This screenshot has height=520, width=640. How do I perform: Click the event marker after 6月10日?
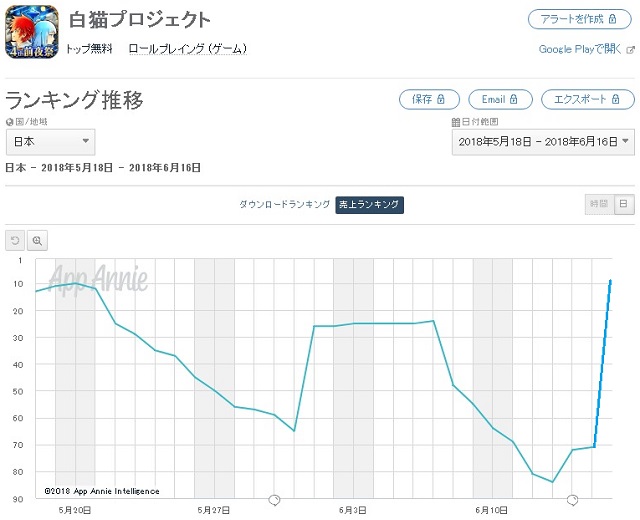tap(573, 499)
